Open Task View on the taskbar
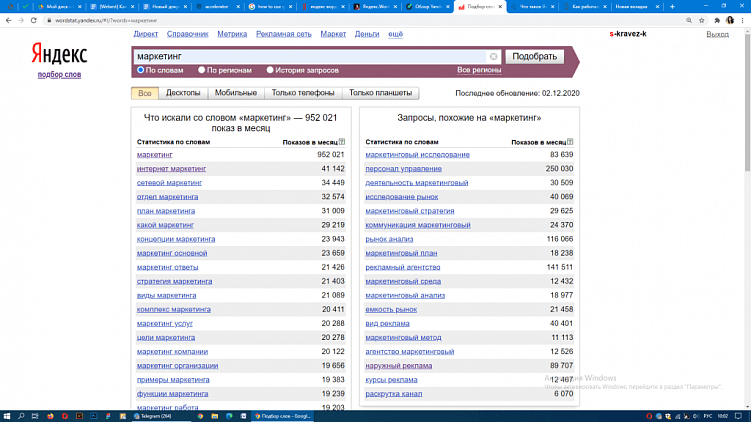751x422 pixels. pyautogui.click(x=35, y=416)
